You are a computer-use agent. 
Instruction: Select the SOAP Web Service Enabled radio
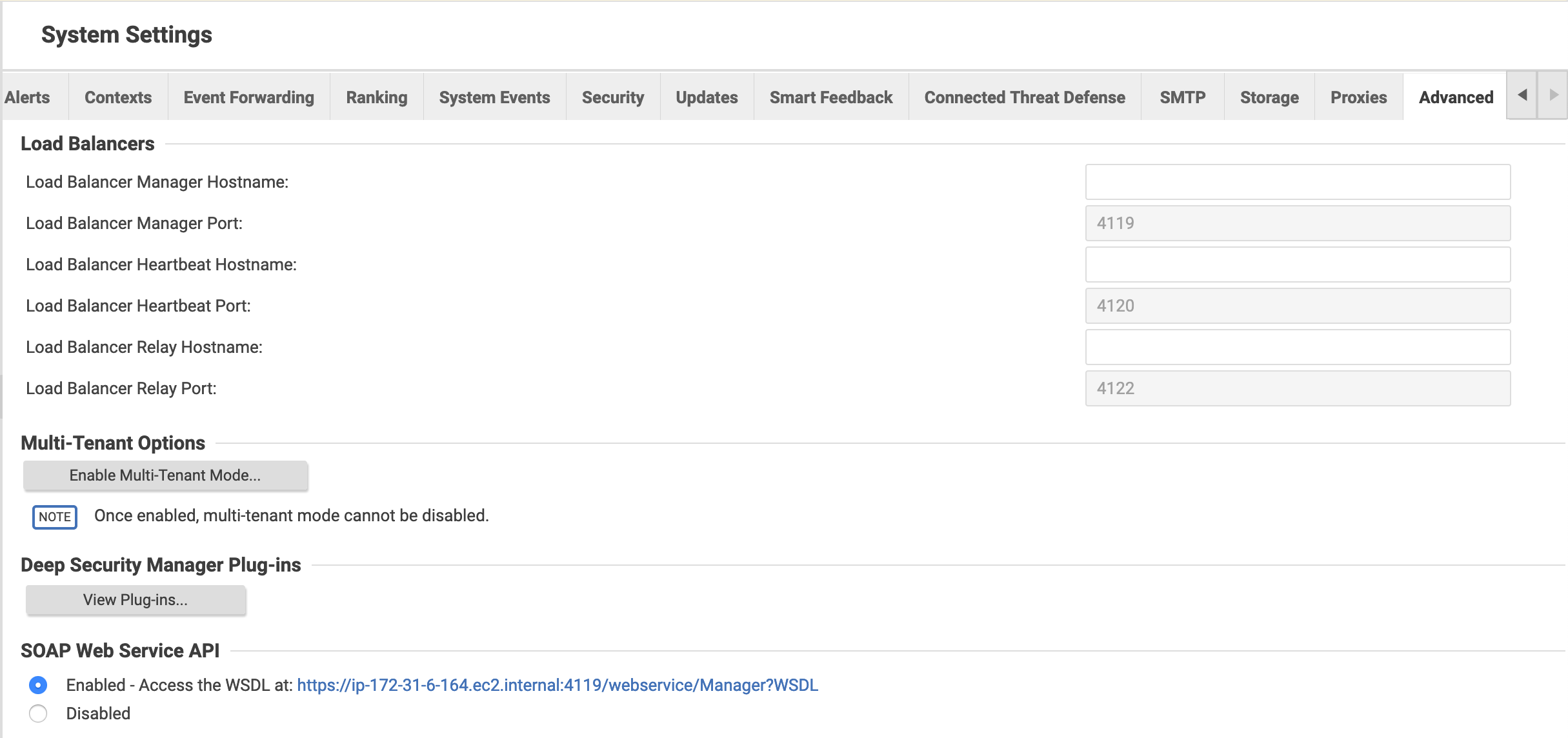38,684
